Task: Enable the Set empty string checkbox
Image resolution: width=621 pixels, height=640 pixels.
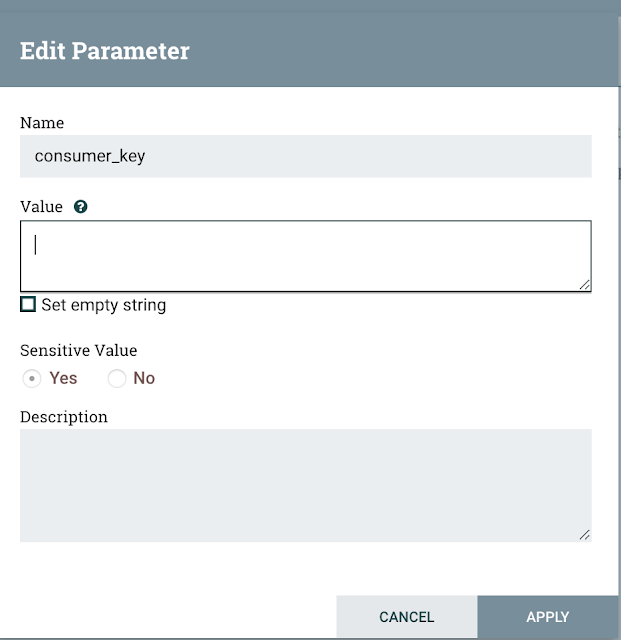Action: pyautogui.click(x=28, y=304)
